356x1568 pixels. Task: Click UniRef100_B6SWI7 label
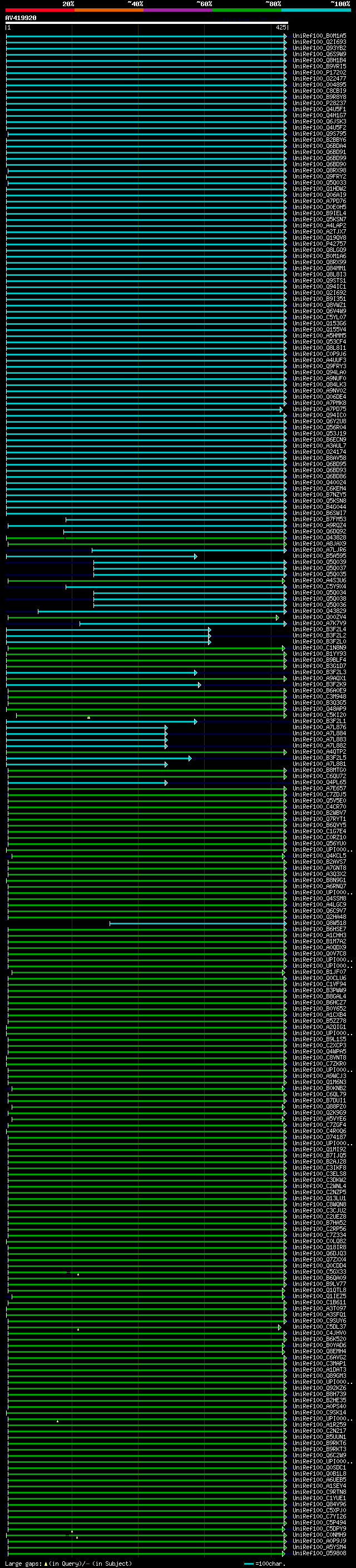(319, 513)
